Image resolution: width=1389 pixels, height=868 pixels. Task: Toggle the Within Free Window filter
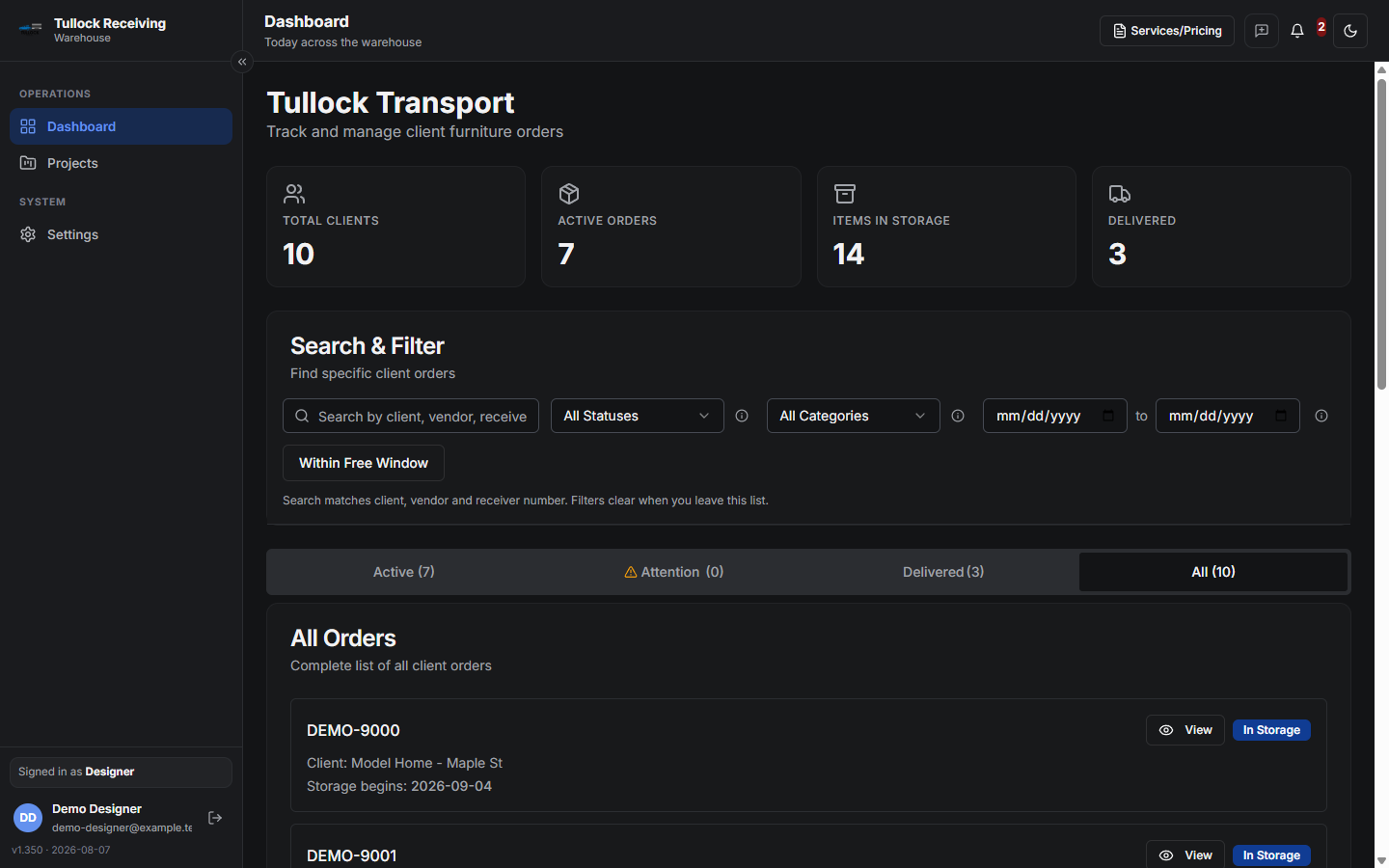[x=364, y=463]
